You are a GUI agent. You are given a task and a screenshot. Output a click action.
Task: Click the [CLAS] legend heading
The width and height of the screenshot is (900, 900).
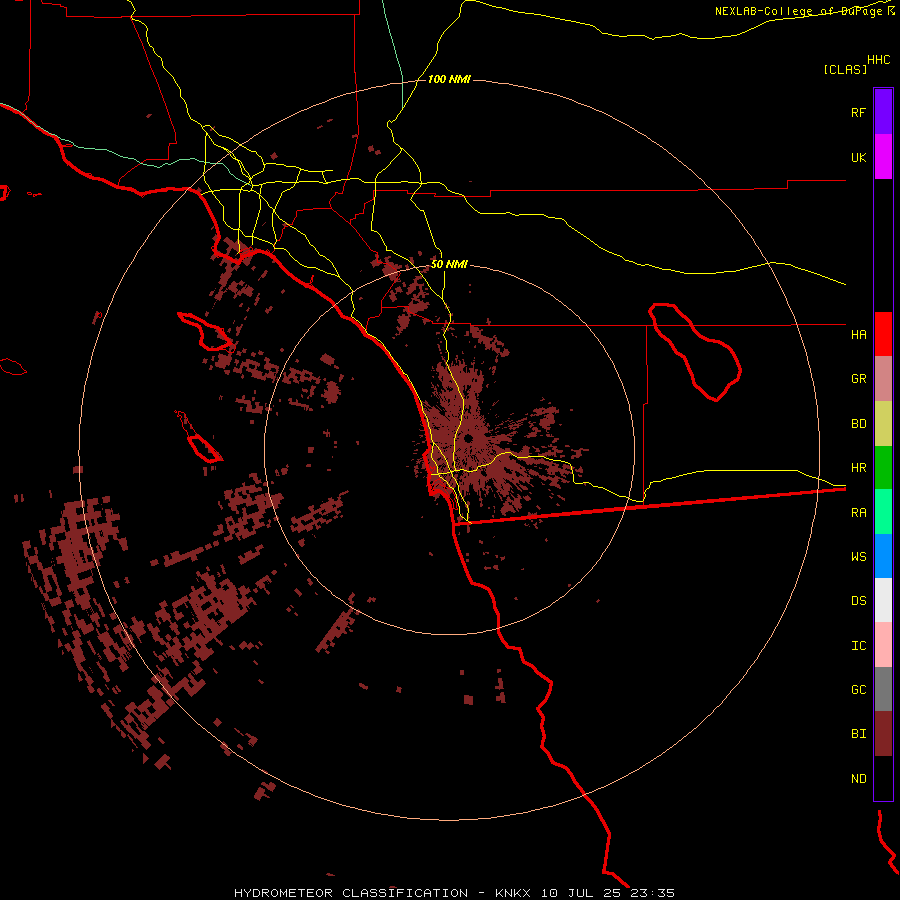click(845, 69)
